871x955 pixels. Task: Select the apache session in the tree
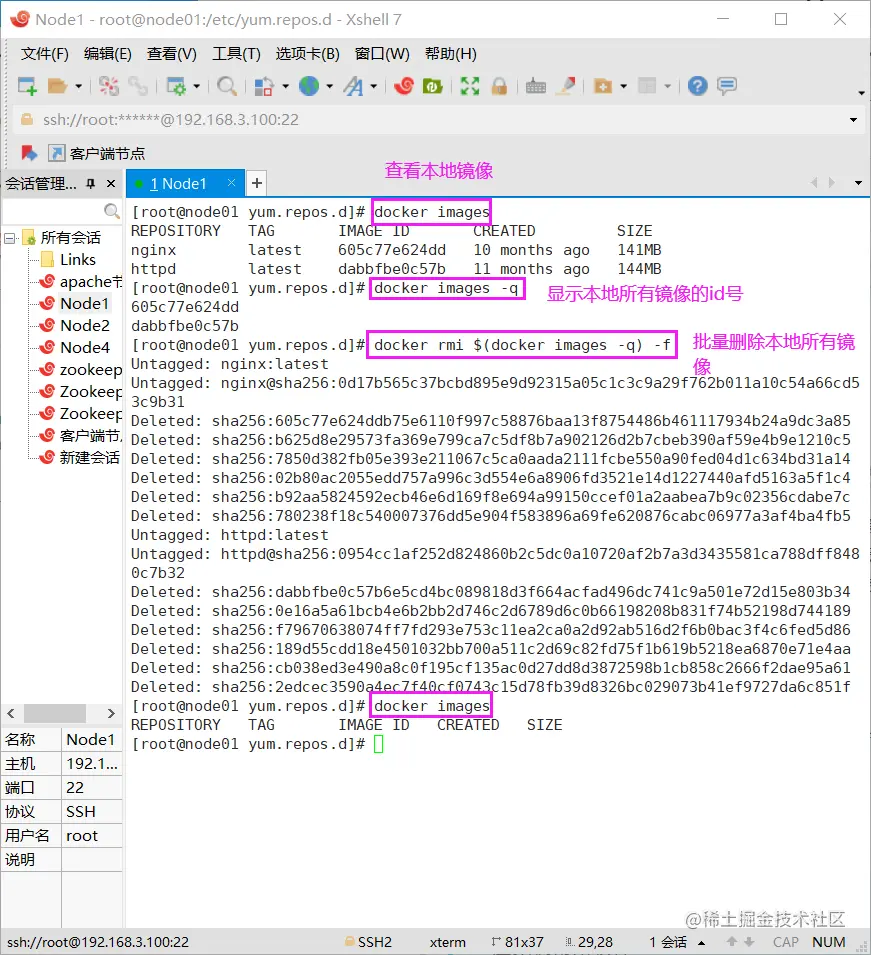pyautogui.click(x=91, y=282)
